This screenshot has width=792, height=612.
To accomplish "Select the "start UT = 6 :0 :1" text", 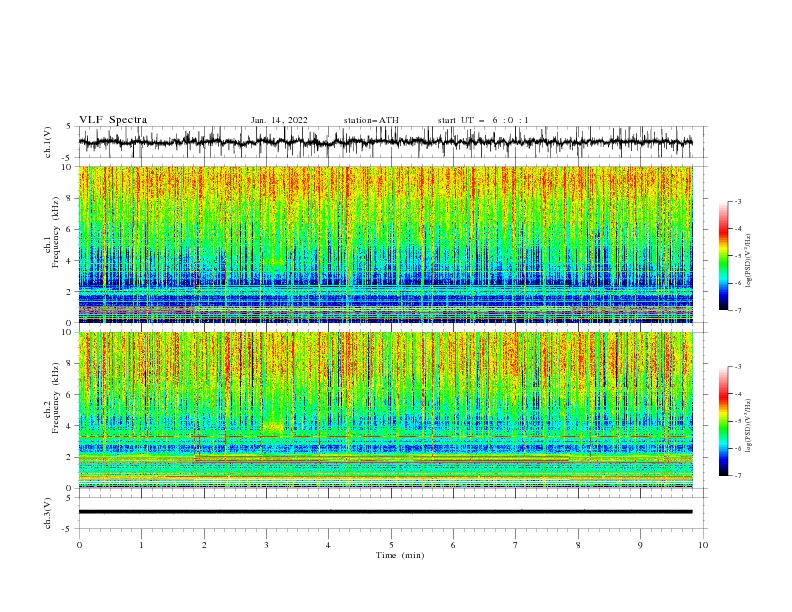I will 483,120.
